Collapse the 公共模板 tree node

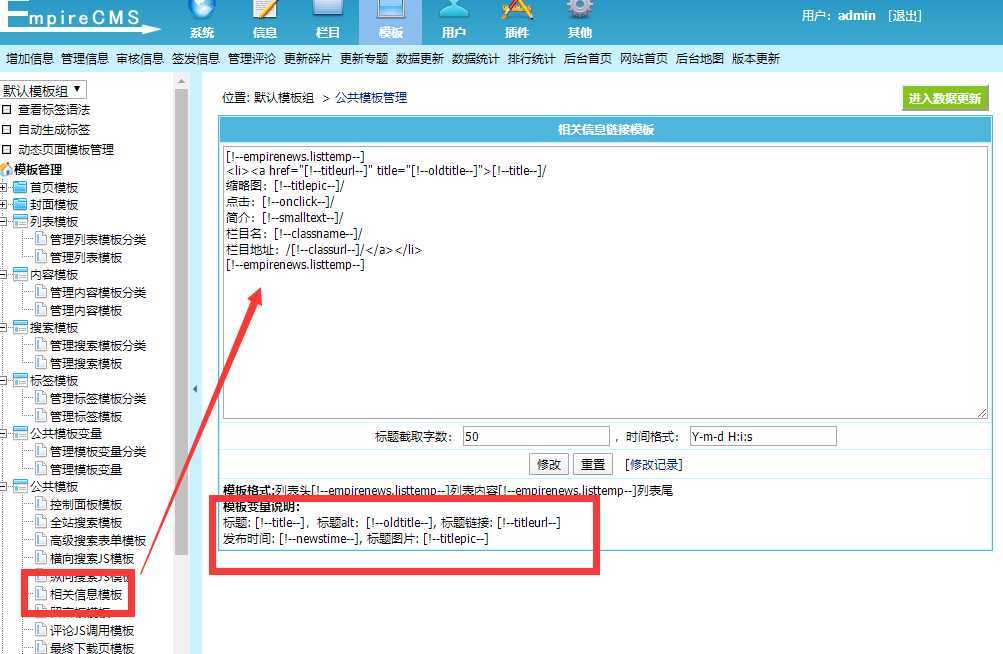[x=3, y=486]
